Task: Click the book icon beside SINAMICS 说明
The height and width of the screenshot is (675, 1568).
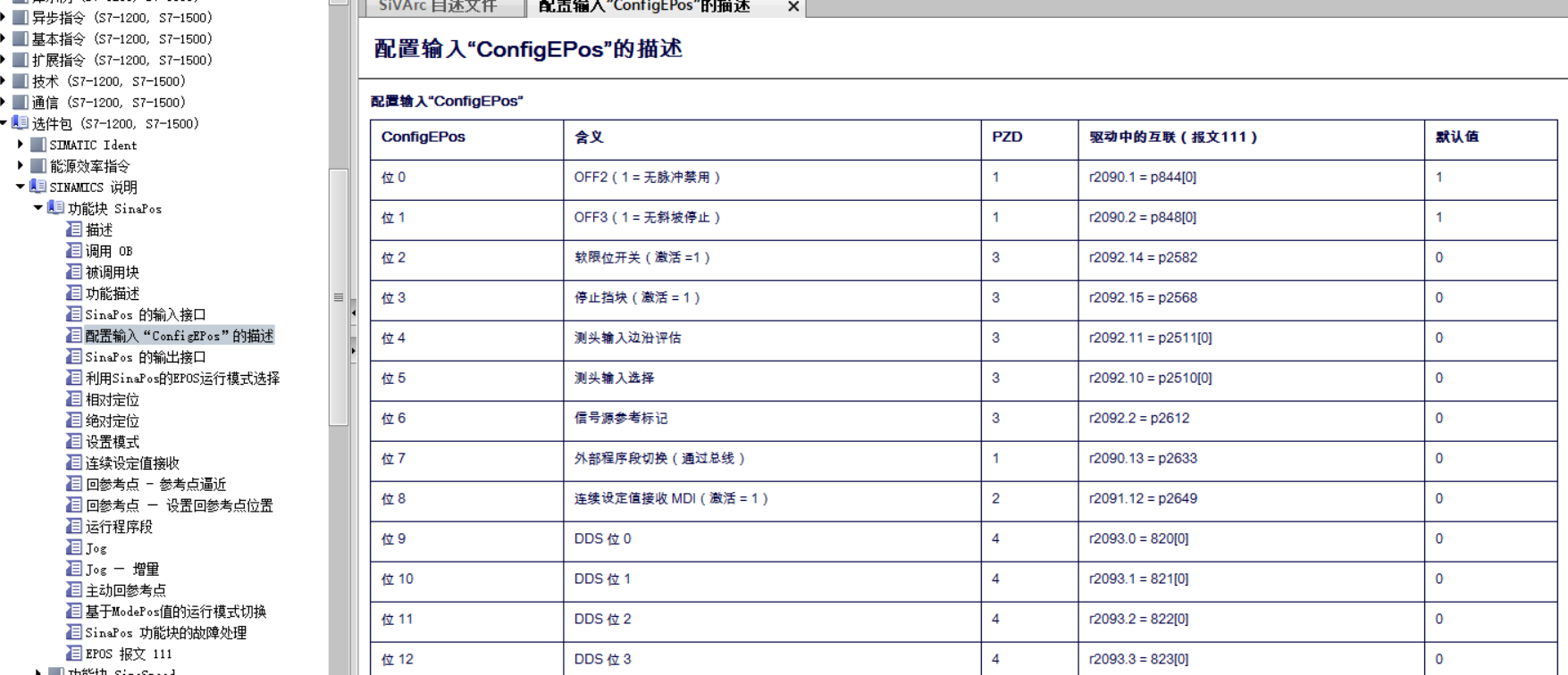Action: pos(38,187)
